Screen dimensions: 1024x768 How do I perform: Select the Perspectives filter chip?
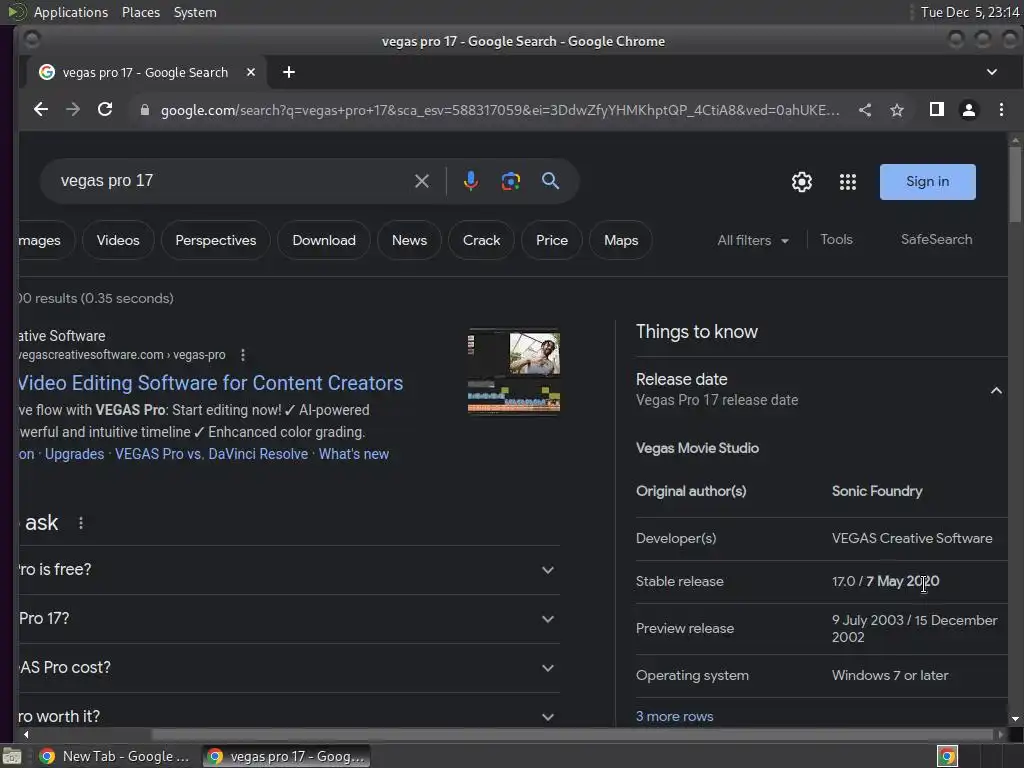pyautogui.click(x=216, y=240)
